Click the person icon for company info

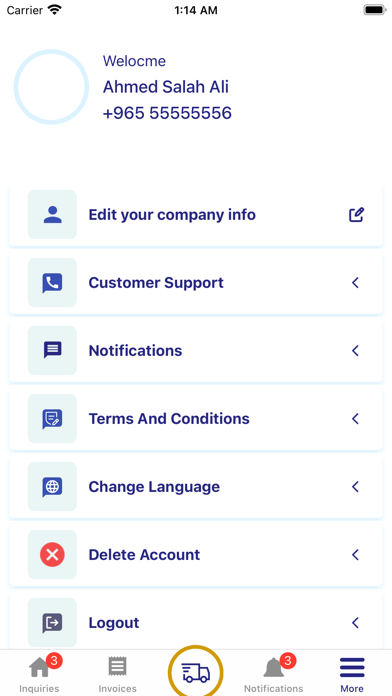pos(52,215)
